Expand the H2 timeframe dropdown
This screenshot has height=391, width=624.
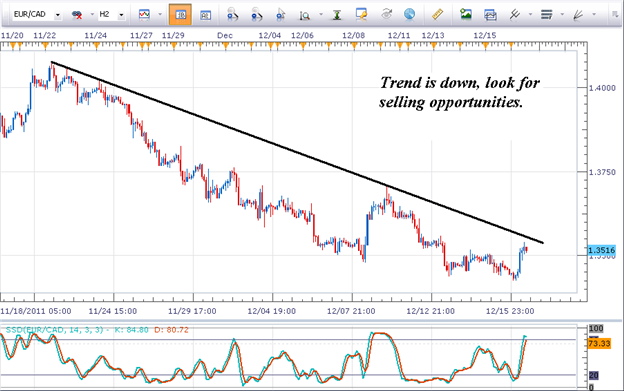(x=121, y=15)
